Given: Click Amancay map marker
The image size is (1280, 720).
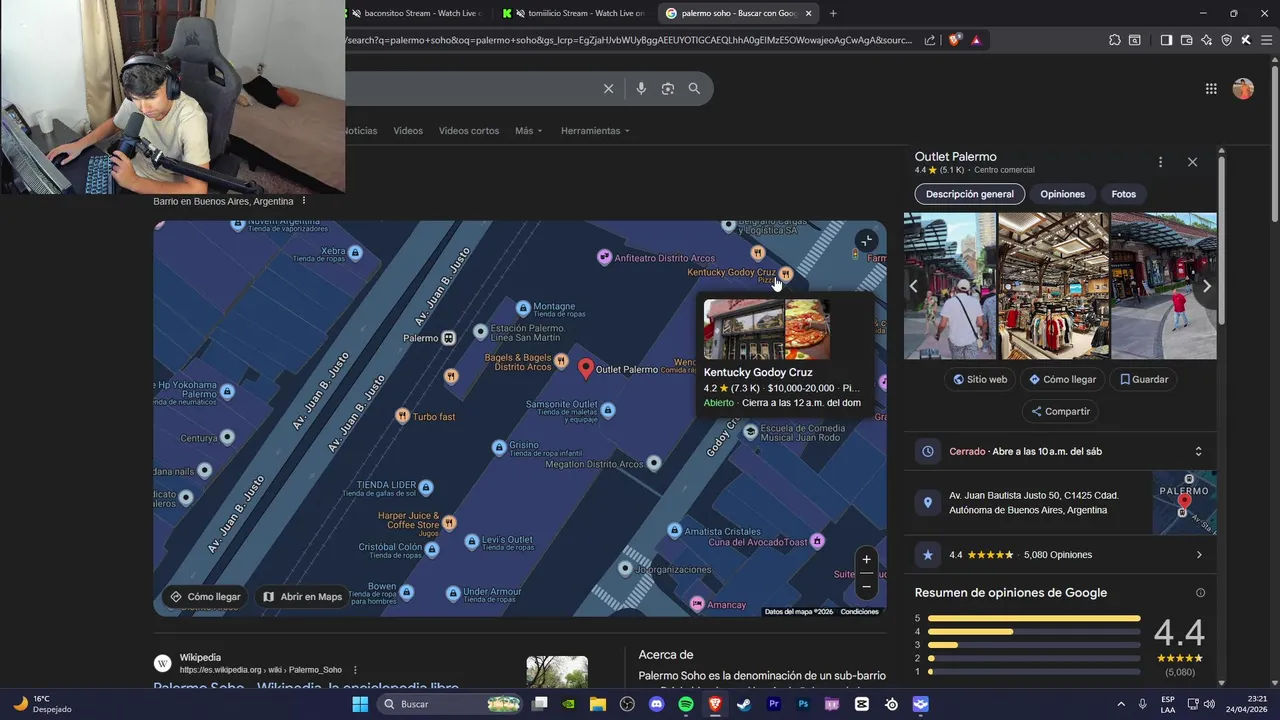Looking at the screenshot, I should pyautogui.click(x=697, y=604).
